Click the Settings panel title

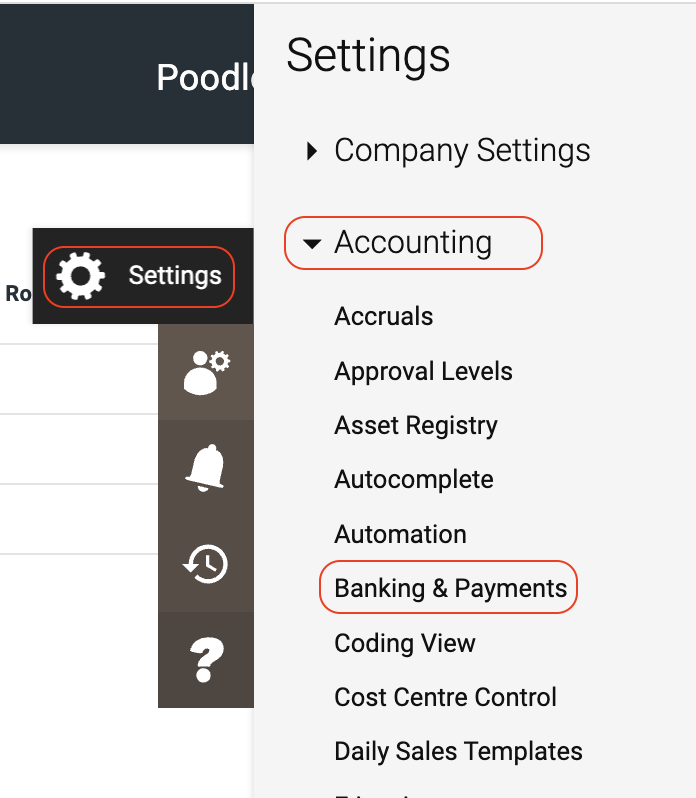368,56
